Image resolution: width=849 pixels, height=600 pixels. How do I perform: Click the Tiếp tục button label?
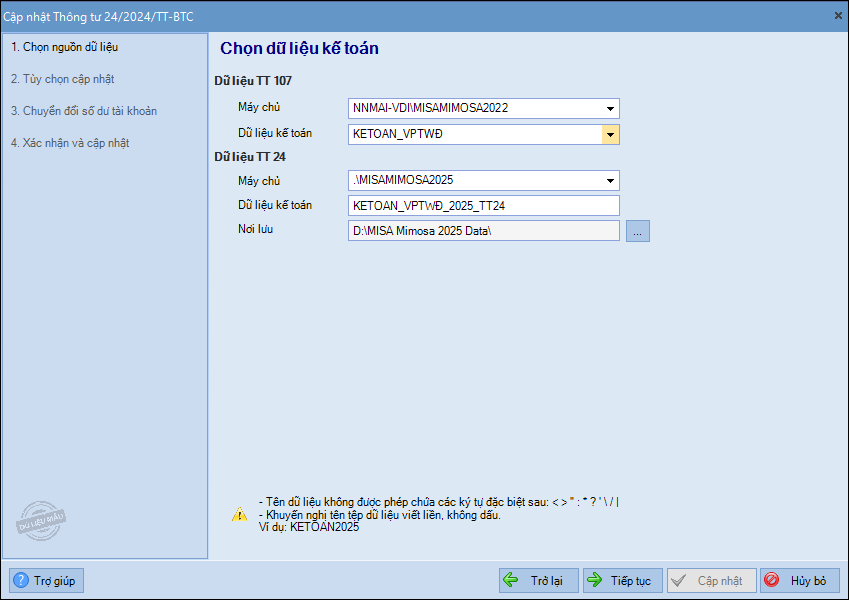[631, 581]
